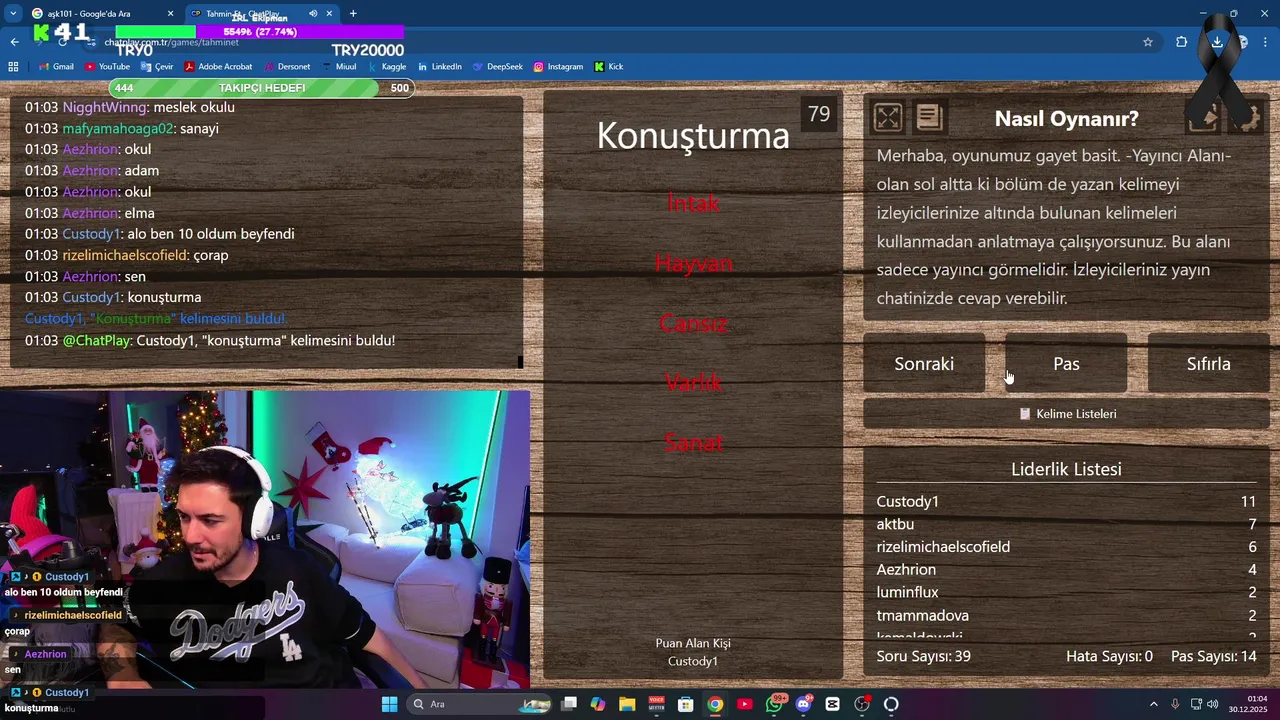Click the forbidden word Varlık
Viewport: 1280px width, 720px height.
(693, 382)
